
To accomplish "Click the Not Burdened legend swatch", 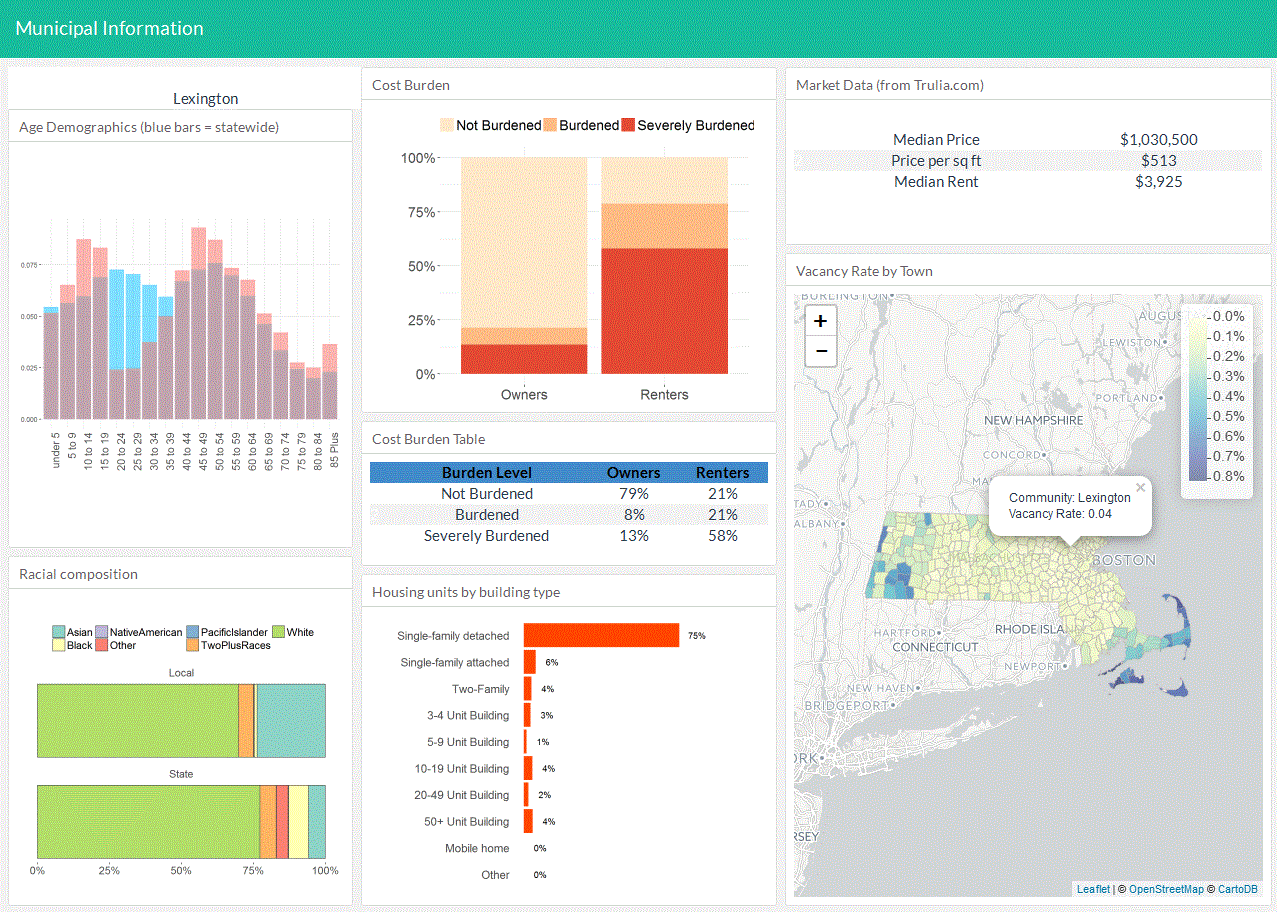I will pos(447,125).
